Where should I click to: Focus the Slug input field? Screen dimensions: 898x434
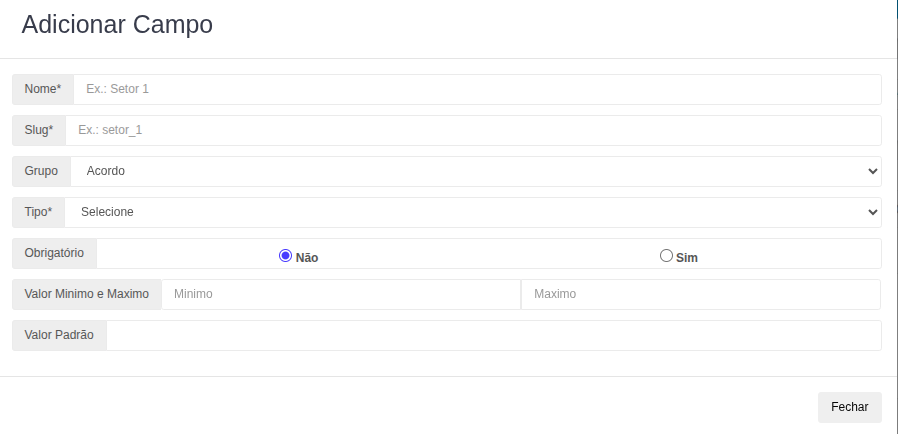[x=473, y=130]
